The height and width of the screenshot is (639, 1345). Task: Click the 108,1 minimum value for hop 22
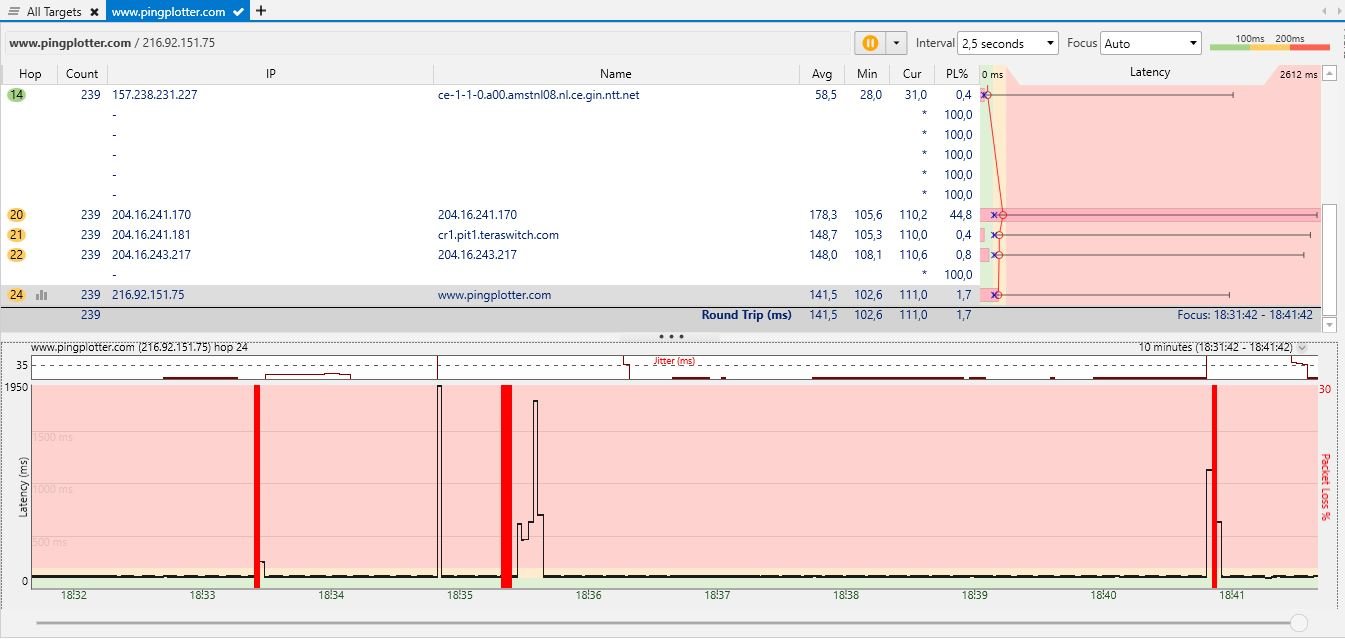869,255
